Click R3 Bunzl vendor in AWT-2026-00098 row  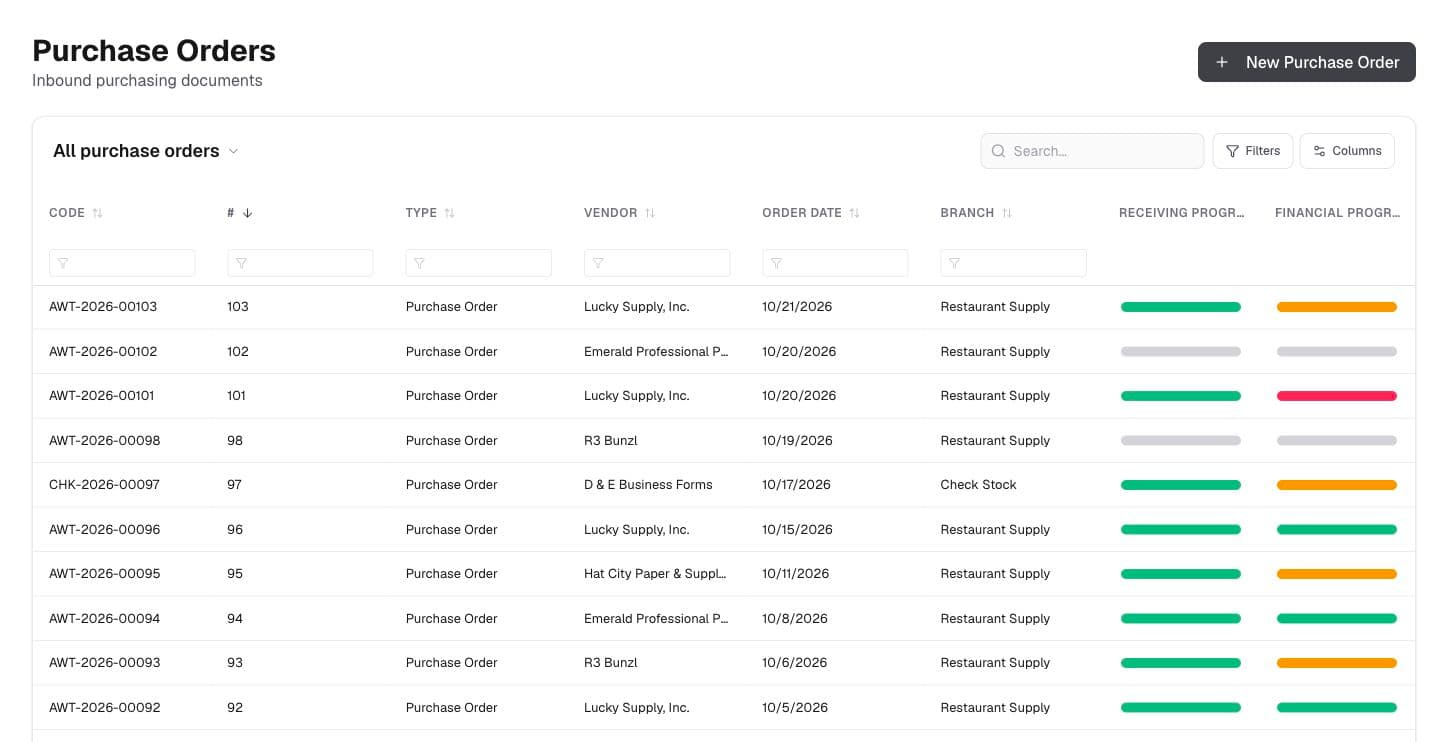coord(610,440)
